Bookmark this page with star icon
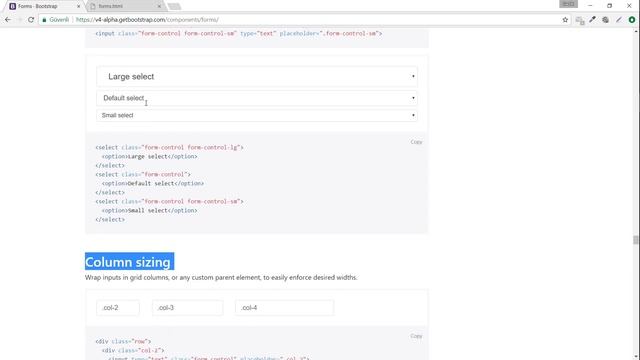Screen dimensions: 640x360 [x=565, y=20]
